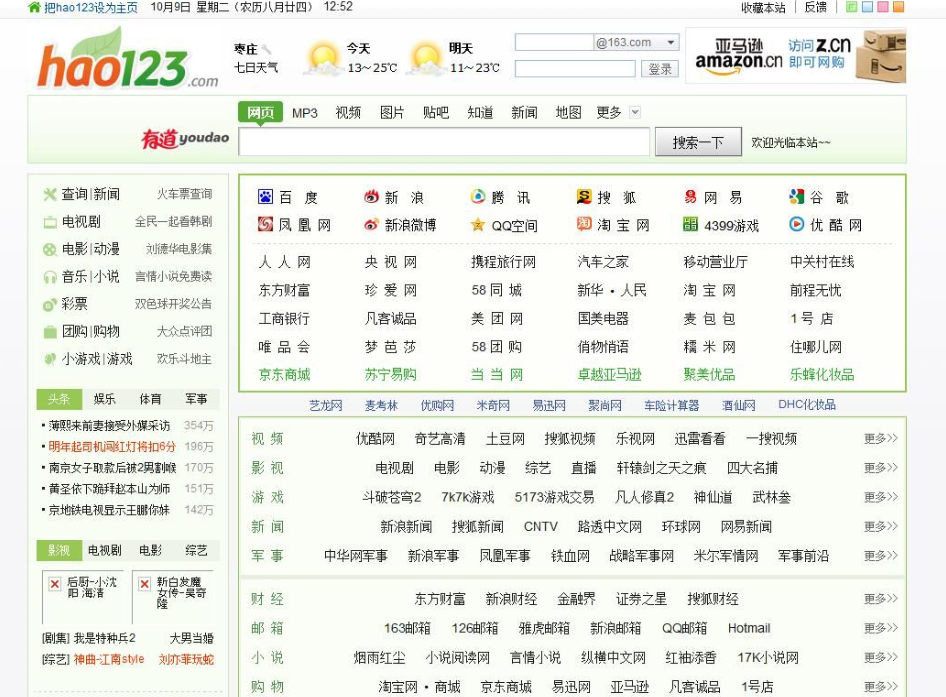This screenshot has height=697, width=946.
Task: Select the 图片 search tab
Action: pyautogui.click(x=392, y=113)
